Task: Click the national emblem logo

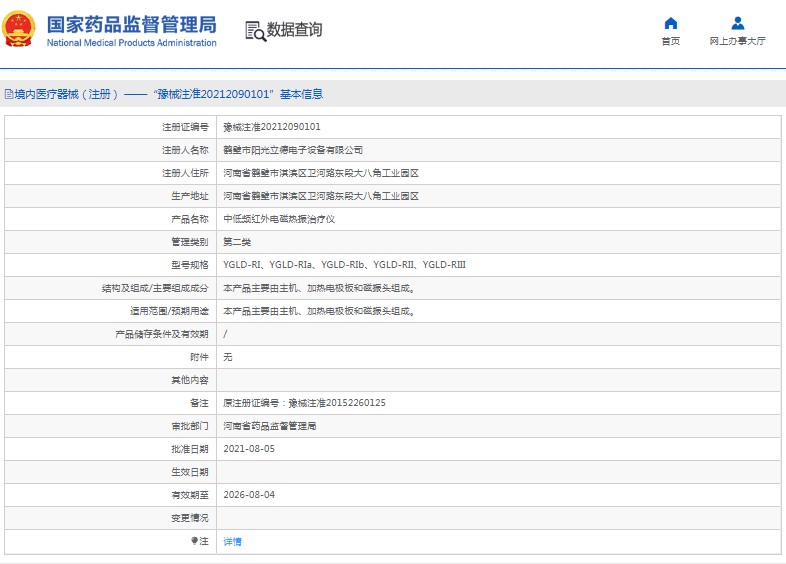Action: click(x=19, y=29)
